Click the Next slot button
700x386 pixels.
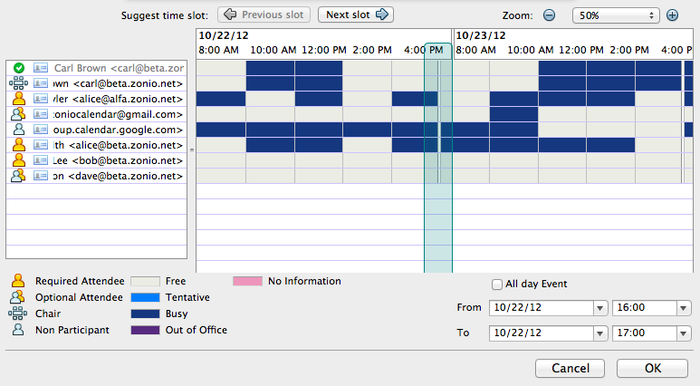(x=356, y=15)
